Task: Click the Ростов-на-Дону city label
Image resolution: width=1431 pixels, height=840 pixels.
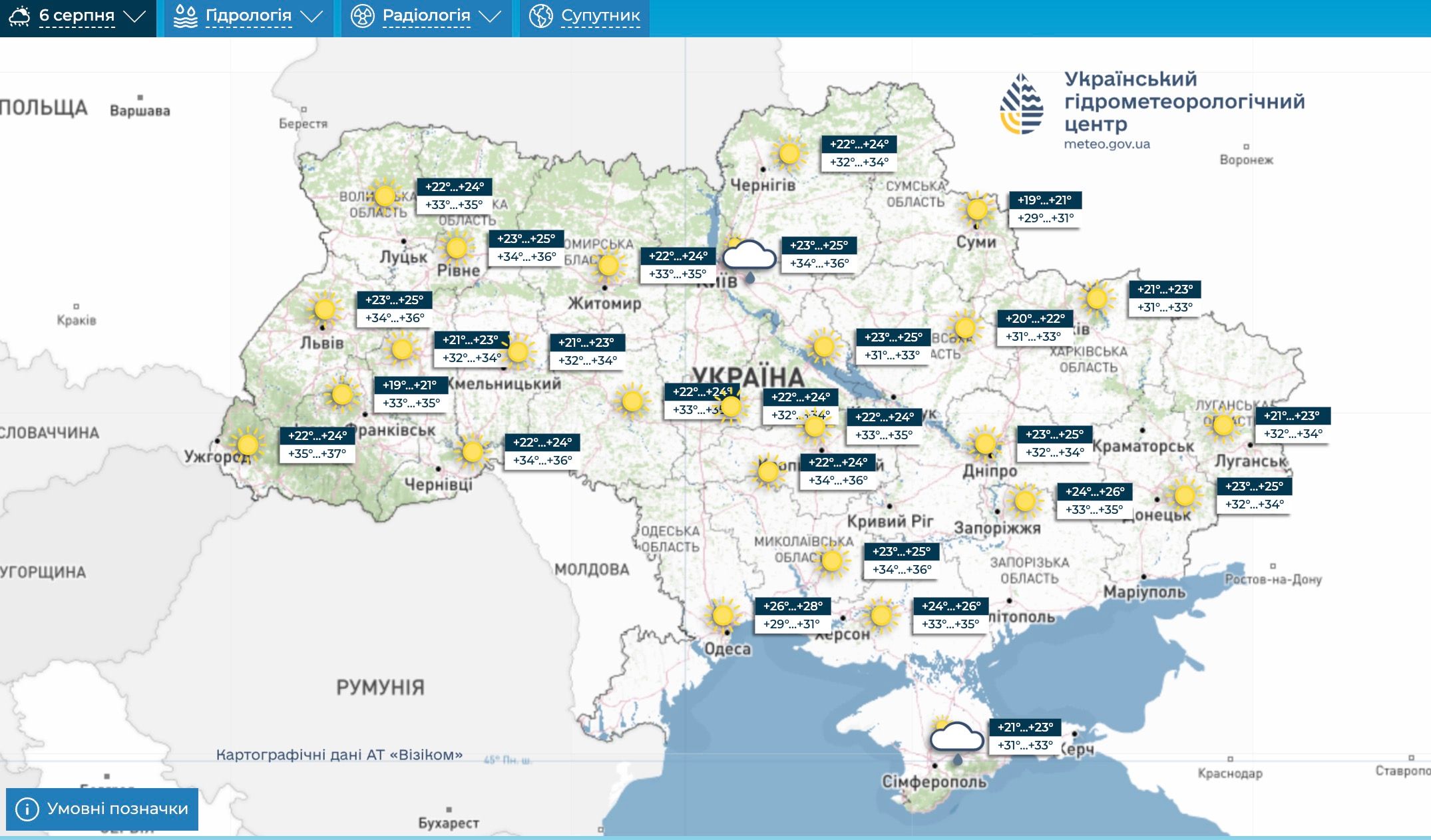Action: (x=1273, y=579)
